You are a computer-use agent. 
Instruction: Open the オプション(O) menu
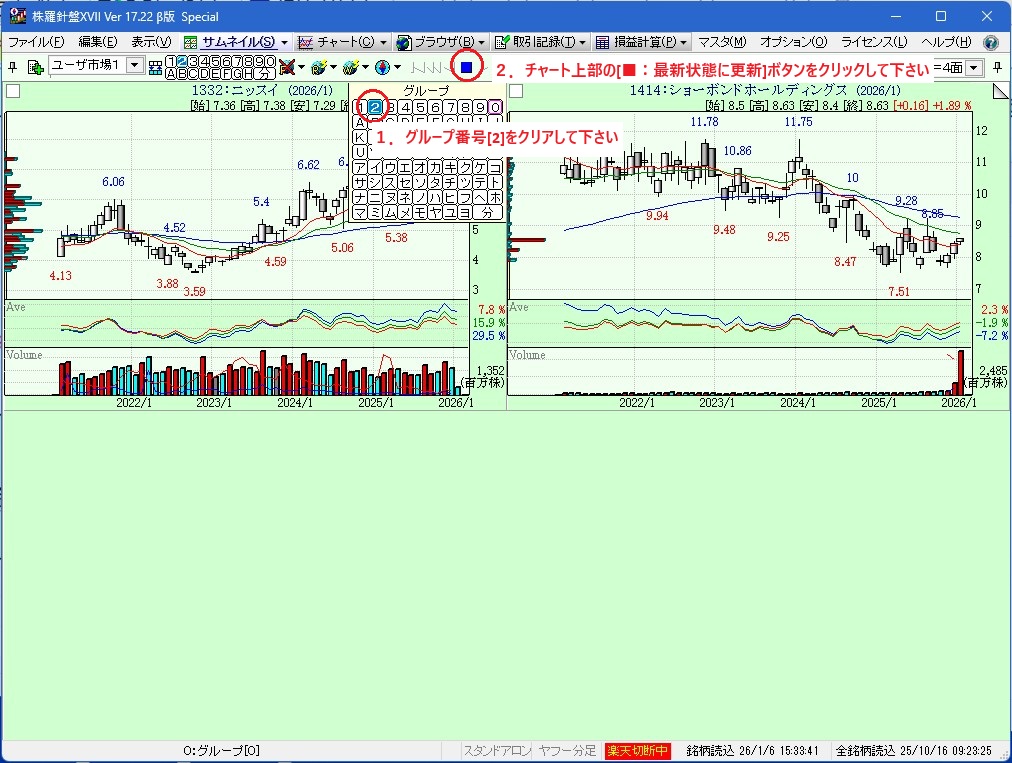coord(793,43)
